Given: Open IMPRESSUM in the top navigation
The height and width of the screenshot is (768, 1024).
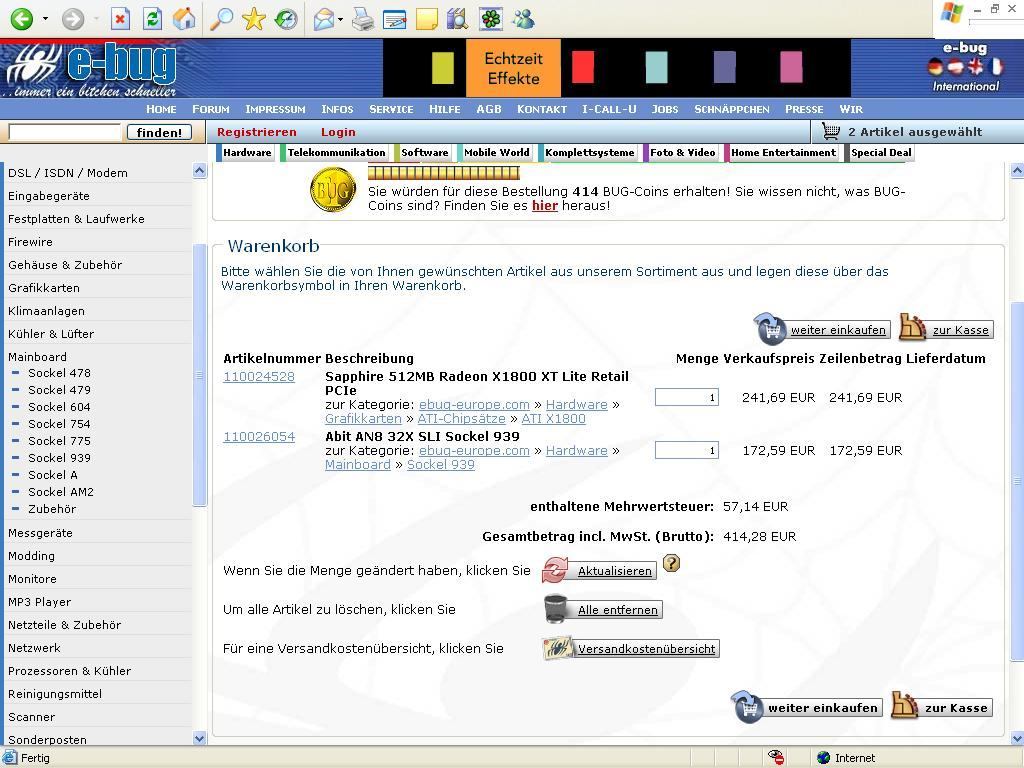Looking at the screenshot, I should (275, 109).
